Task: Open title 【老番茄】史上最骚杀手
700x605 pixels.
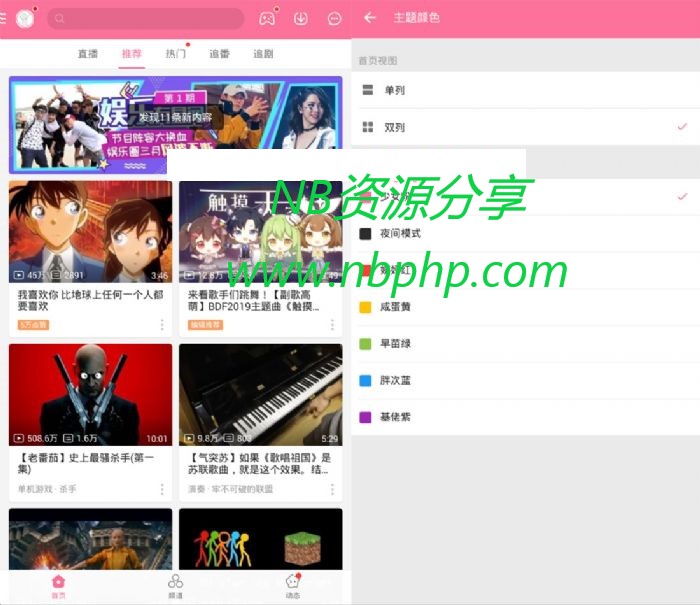Action: click(x=86, y=463)
